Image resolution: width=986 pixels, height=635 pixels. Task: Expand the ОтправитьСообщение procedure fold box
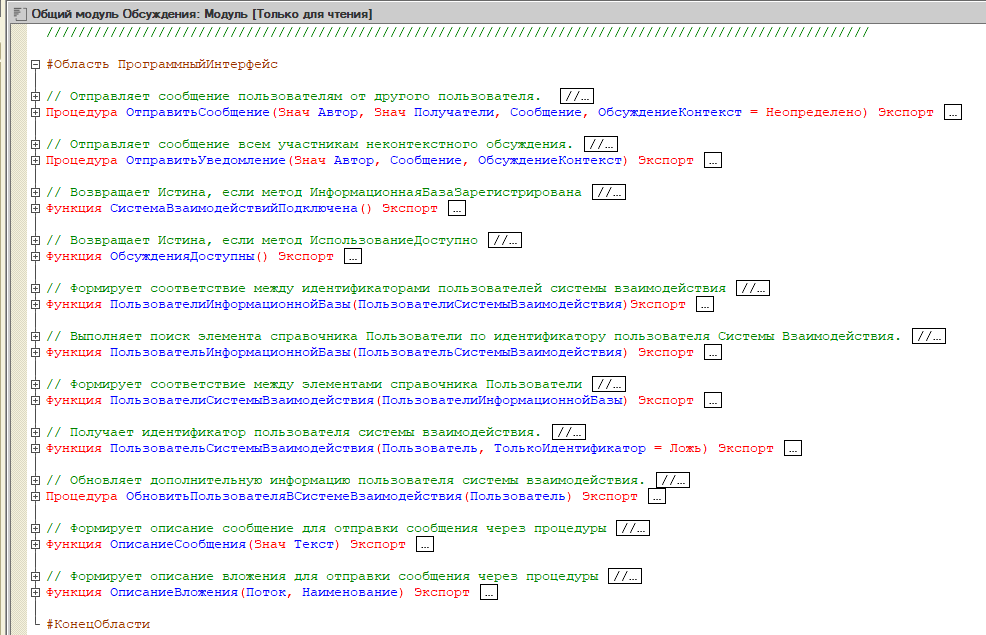click(37, 113)
